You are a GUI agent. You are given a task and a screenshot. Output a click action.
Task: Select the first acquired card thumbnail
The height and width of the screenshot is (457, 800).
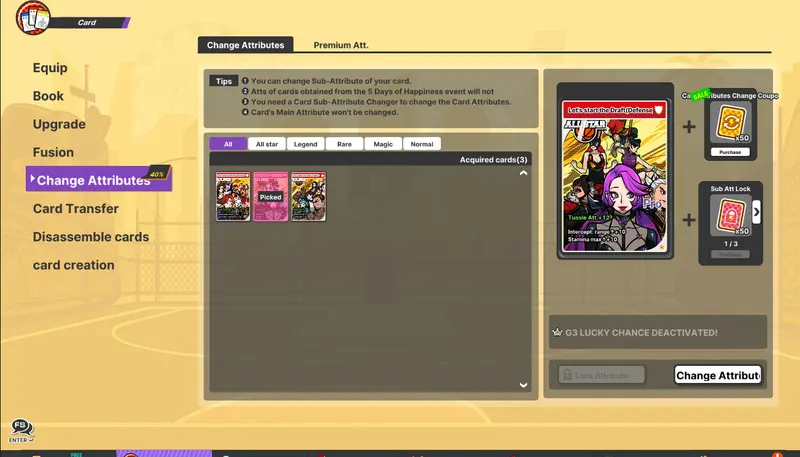point(233,196)
